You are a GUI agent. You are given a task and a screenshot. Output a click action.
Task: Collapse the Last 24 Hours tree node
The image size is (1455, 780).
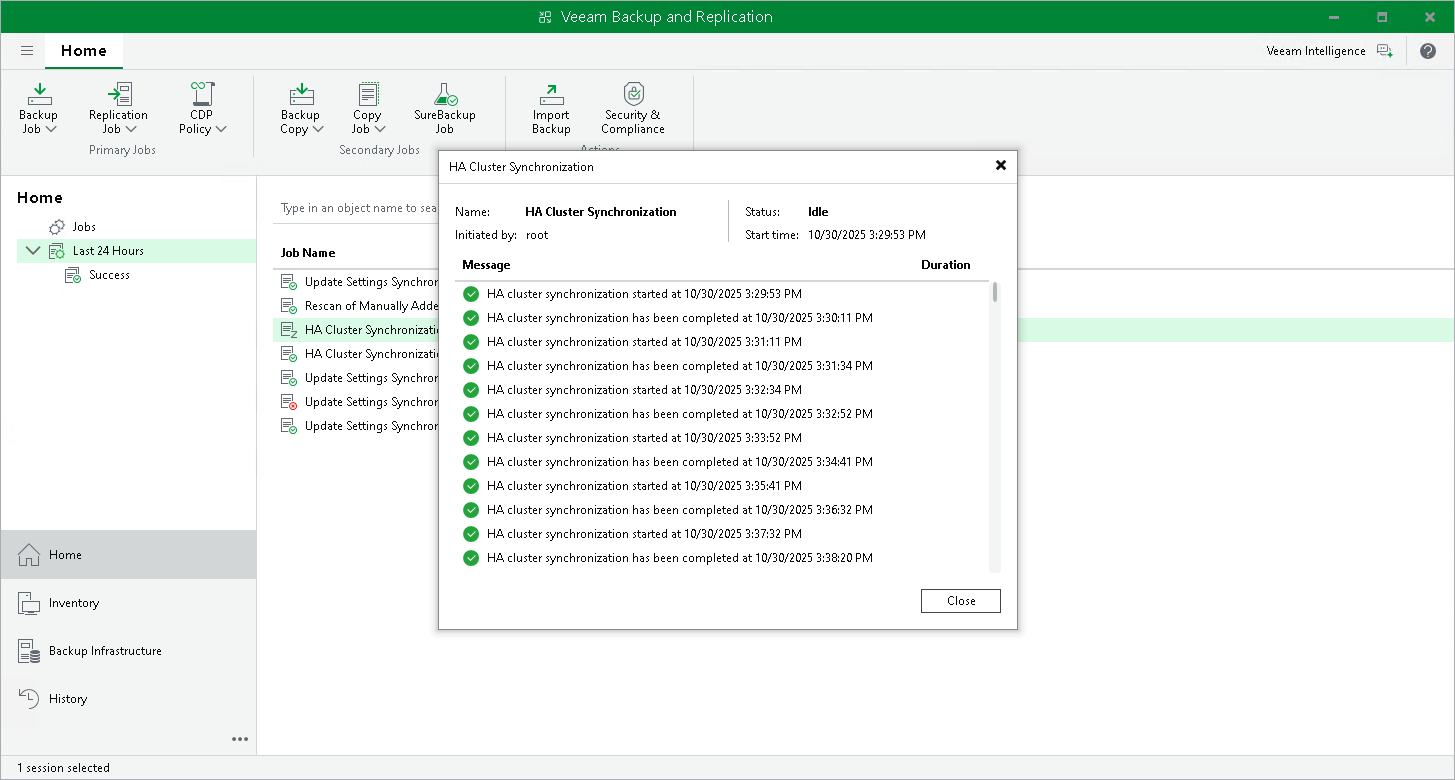(34, 251)
